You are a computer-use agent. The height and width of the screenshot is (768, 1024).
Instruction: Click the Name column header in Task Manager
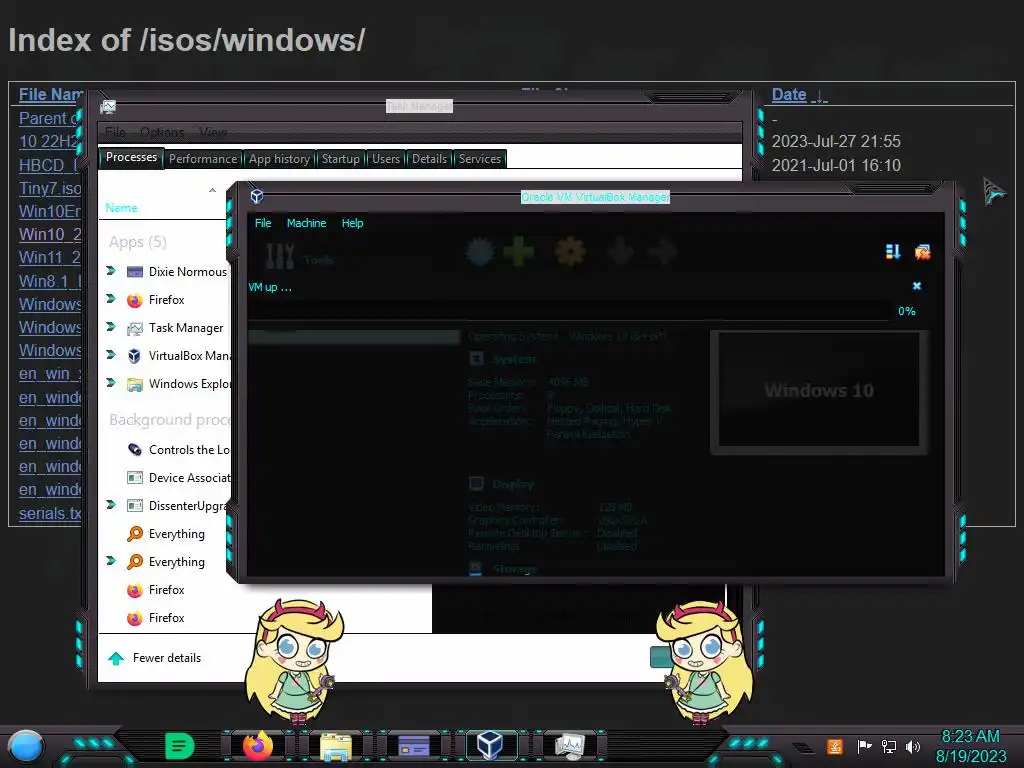(x=121, y=208)
